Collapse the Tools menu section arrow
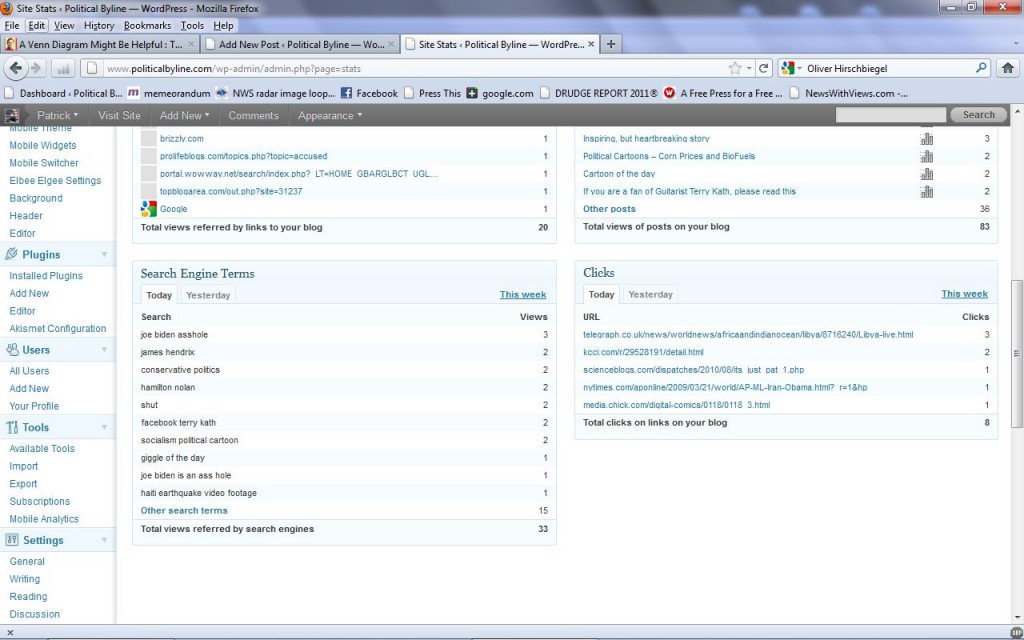 pos(104,428)
